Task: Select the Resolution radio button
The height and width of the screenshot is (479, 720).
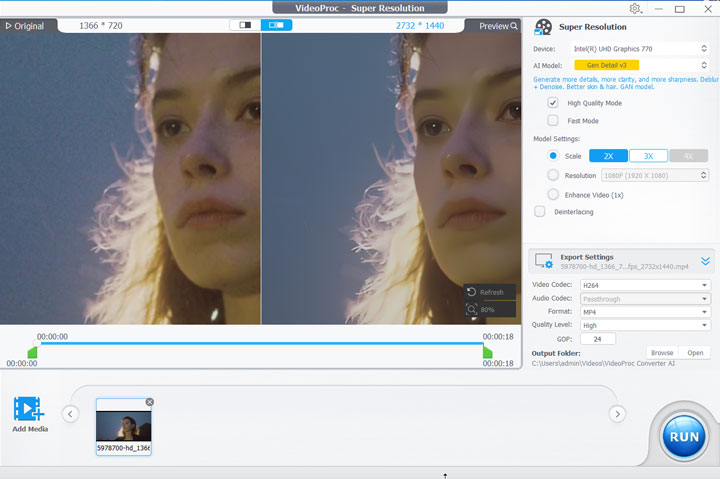Action: [553, 175]
